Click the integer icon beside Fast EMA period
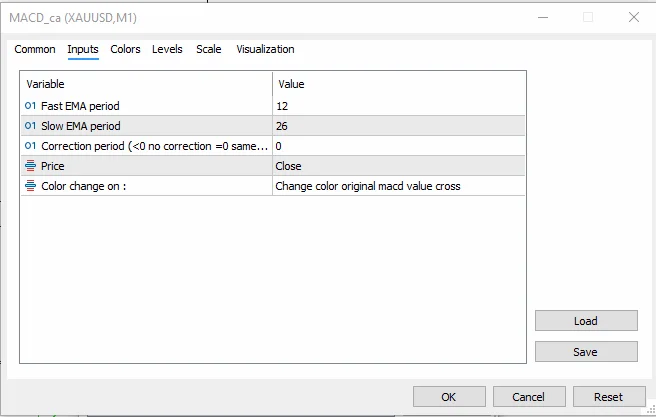The width and height of the screenshot is (656, 417). (30, 106)
